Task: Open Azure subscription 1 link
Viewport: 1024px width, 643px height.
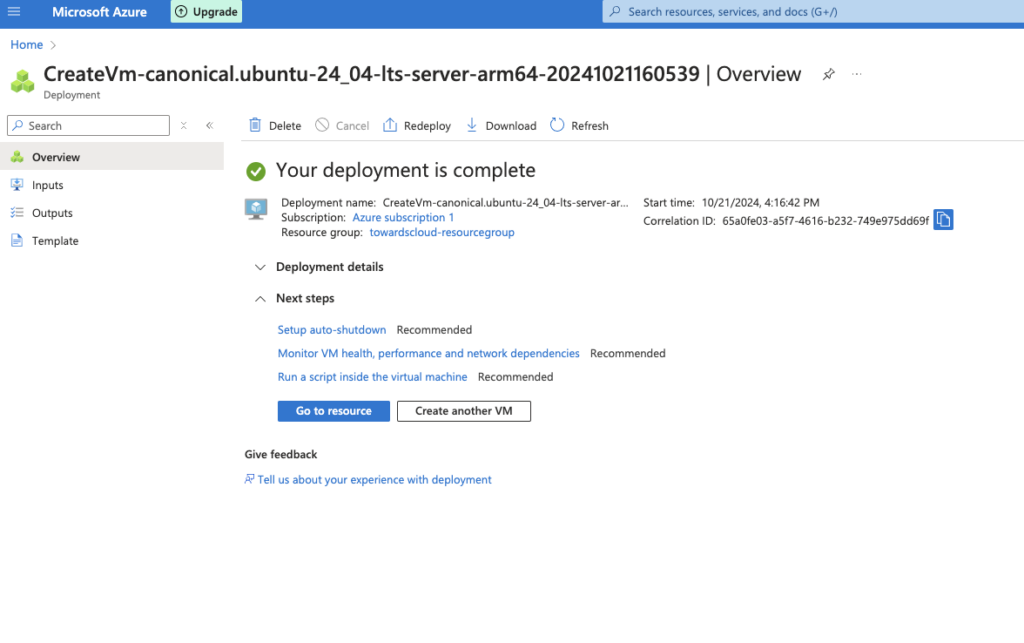Action: 403,217
